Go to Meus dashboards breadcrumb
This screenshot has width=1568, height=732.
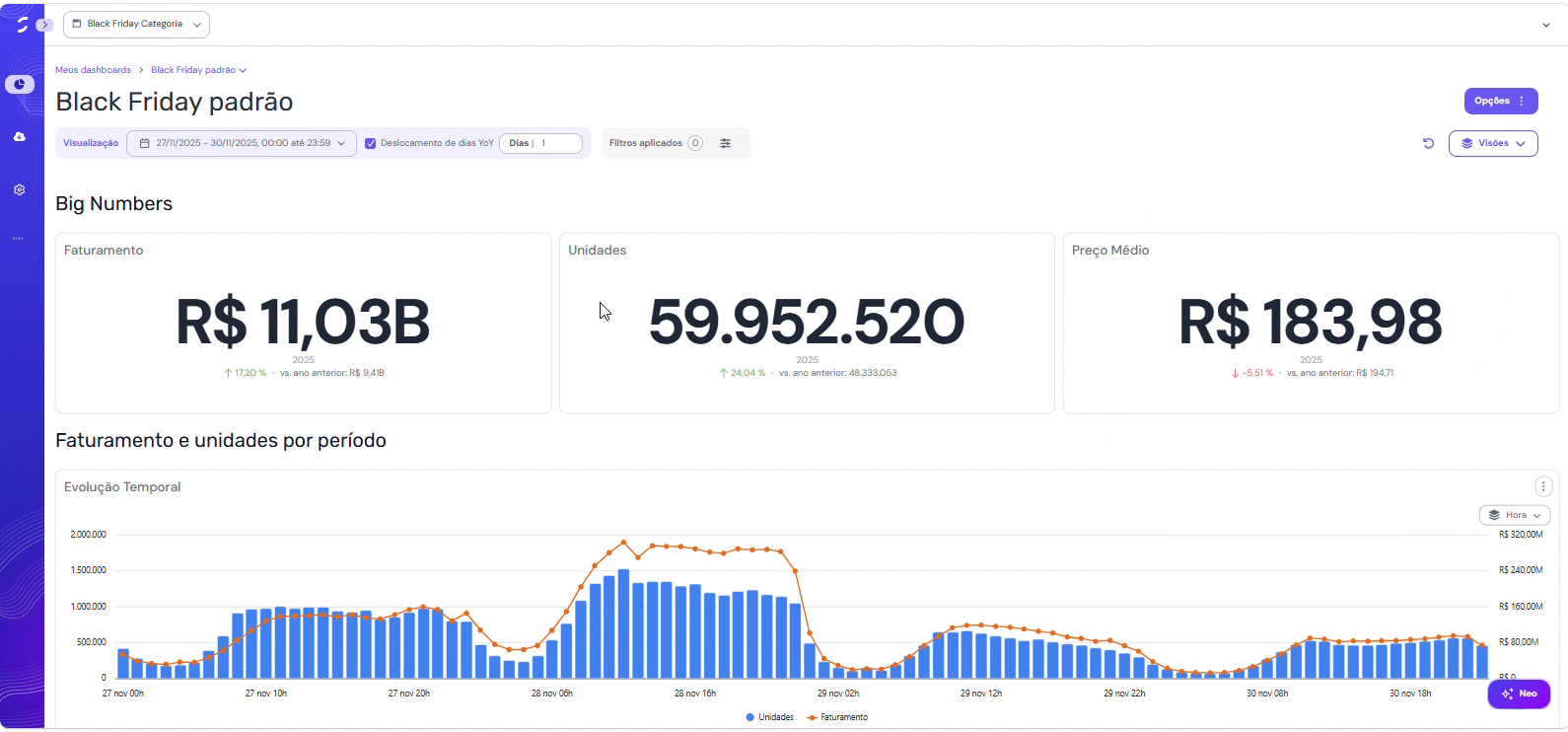(x=93, y=70)
